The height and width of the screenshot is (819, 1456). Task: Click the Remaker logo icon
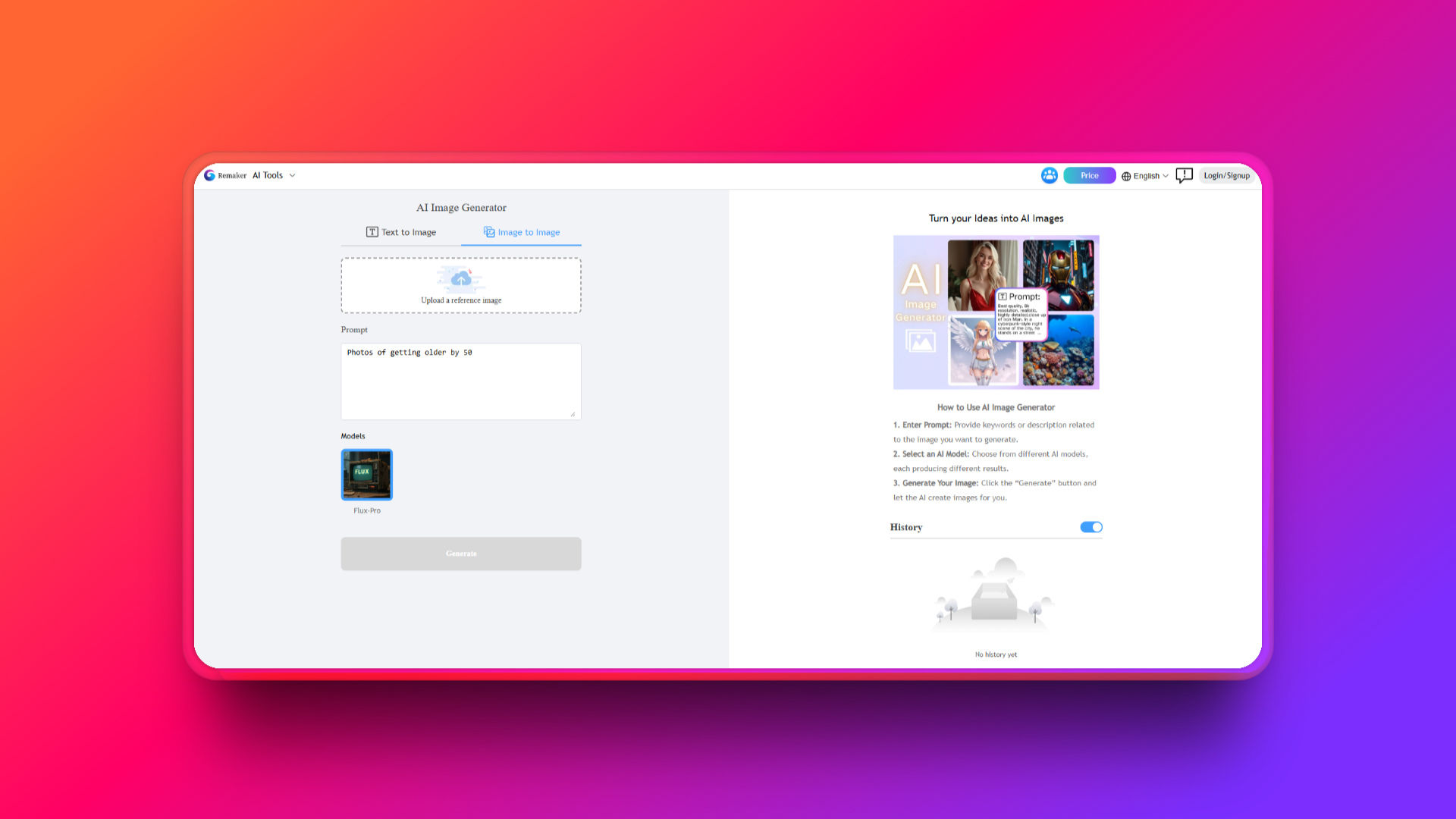[x=209, y=175]
